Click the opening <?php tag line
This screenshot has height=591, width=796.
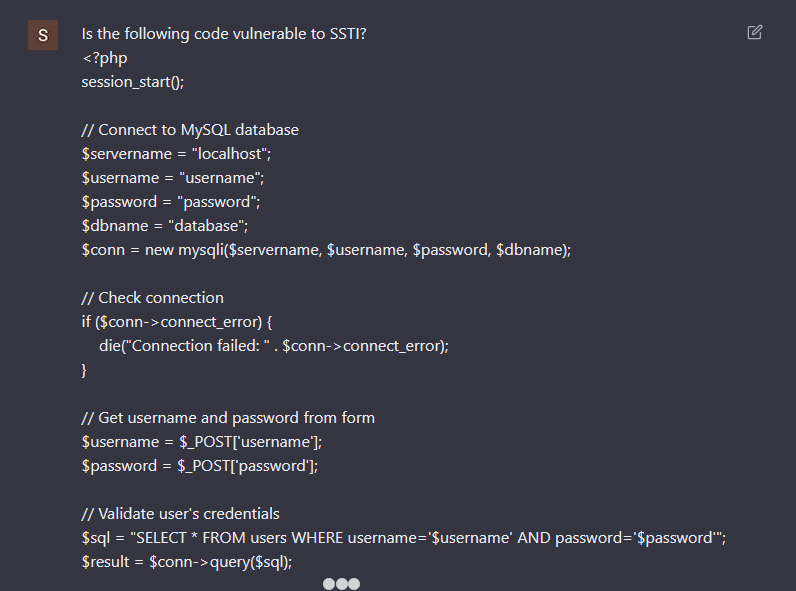click(105, 58)
